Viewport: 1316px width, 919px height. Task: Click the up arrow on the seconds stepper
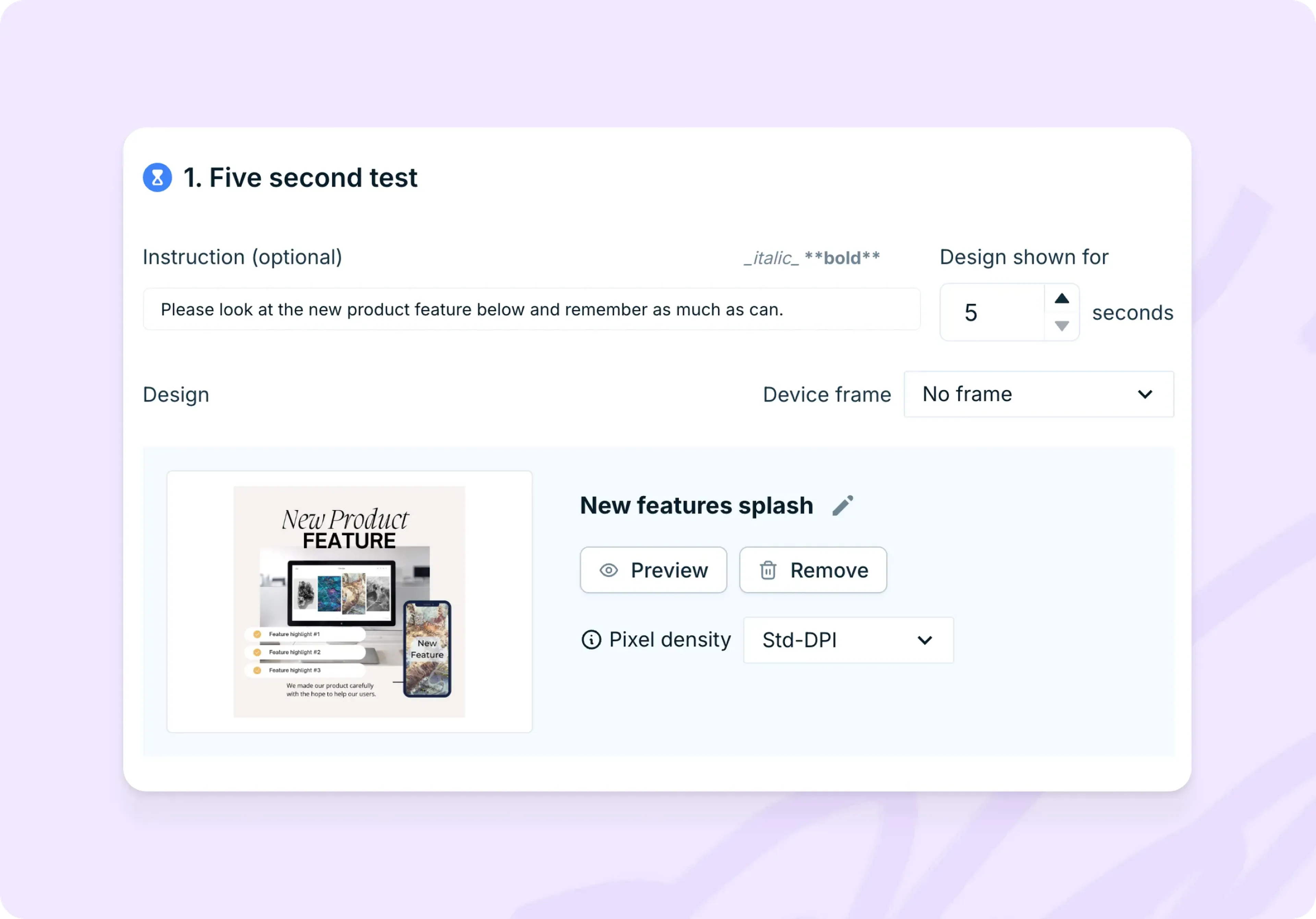click(x=1062, y=298)
